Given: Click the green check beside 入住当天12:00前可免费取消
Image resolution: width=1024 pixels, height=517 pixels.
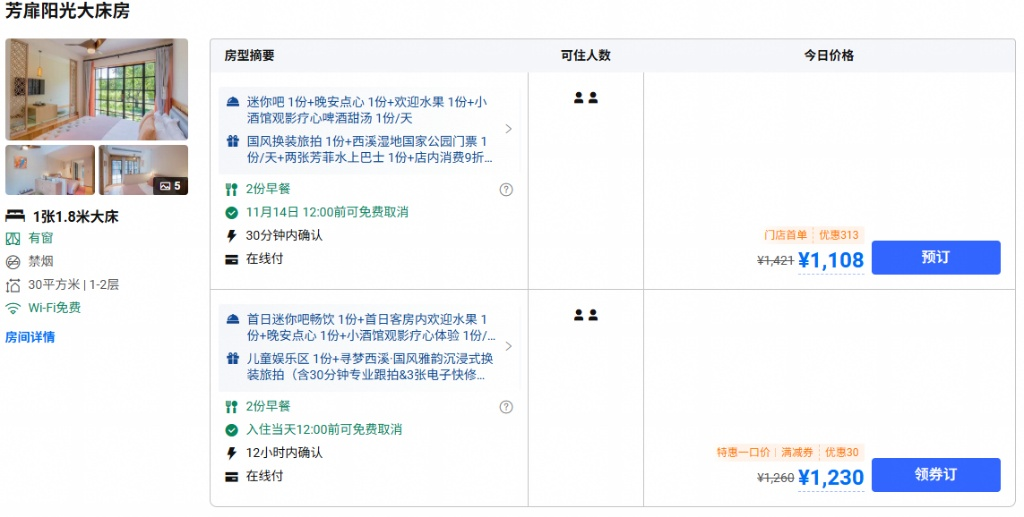Looking at the screenshot, I should coord(231,430).
